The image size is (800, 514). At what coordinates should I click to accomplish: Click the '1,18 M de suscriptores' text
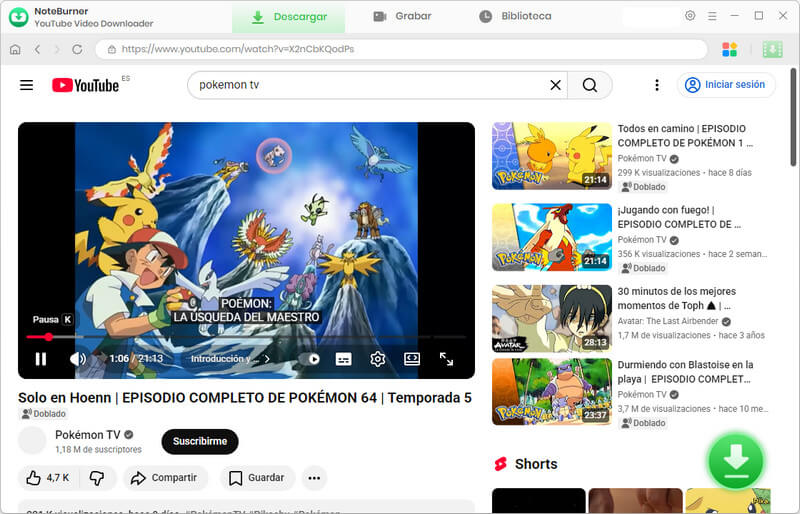pos(98,450)
